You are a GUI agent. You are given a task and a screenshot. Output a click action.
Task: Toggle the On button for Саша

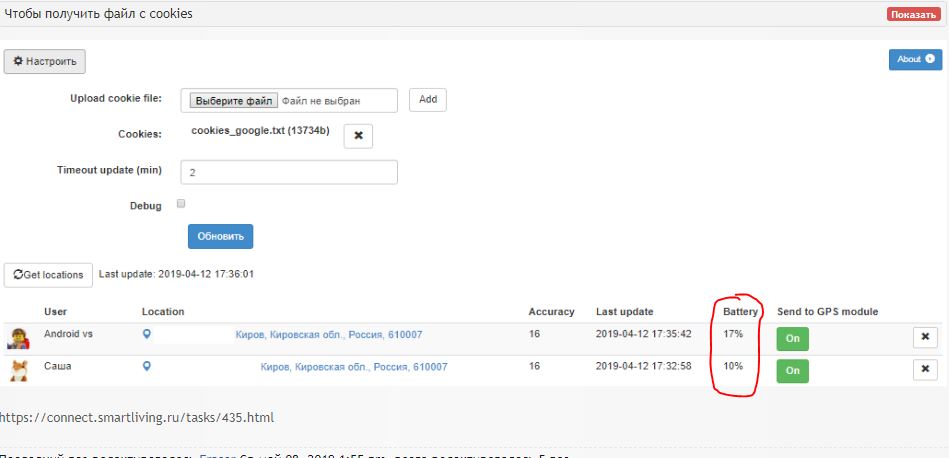792,370
